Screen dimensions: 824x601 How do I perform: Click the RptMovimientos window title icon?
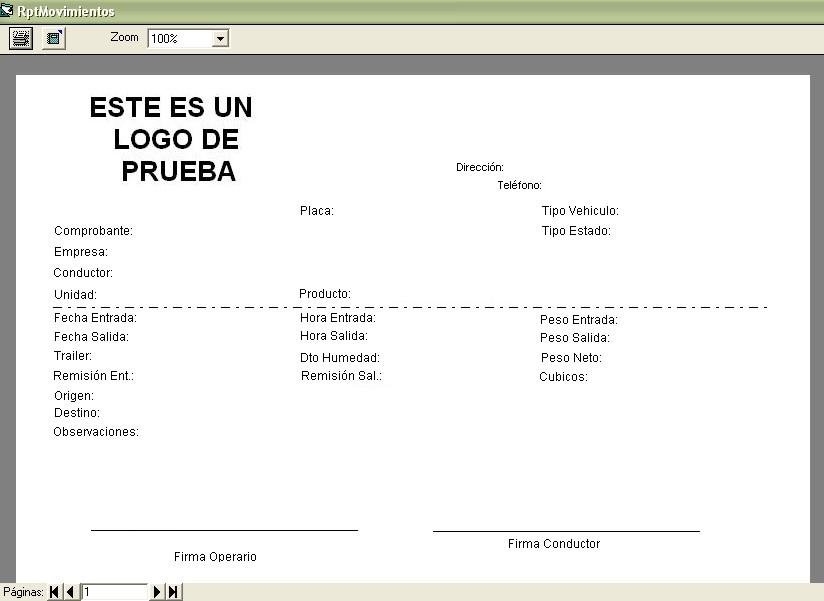click(x=7, y=11)
